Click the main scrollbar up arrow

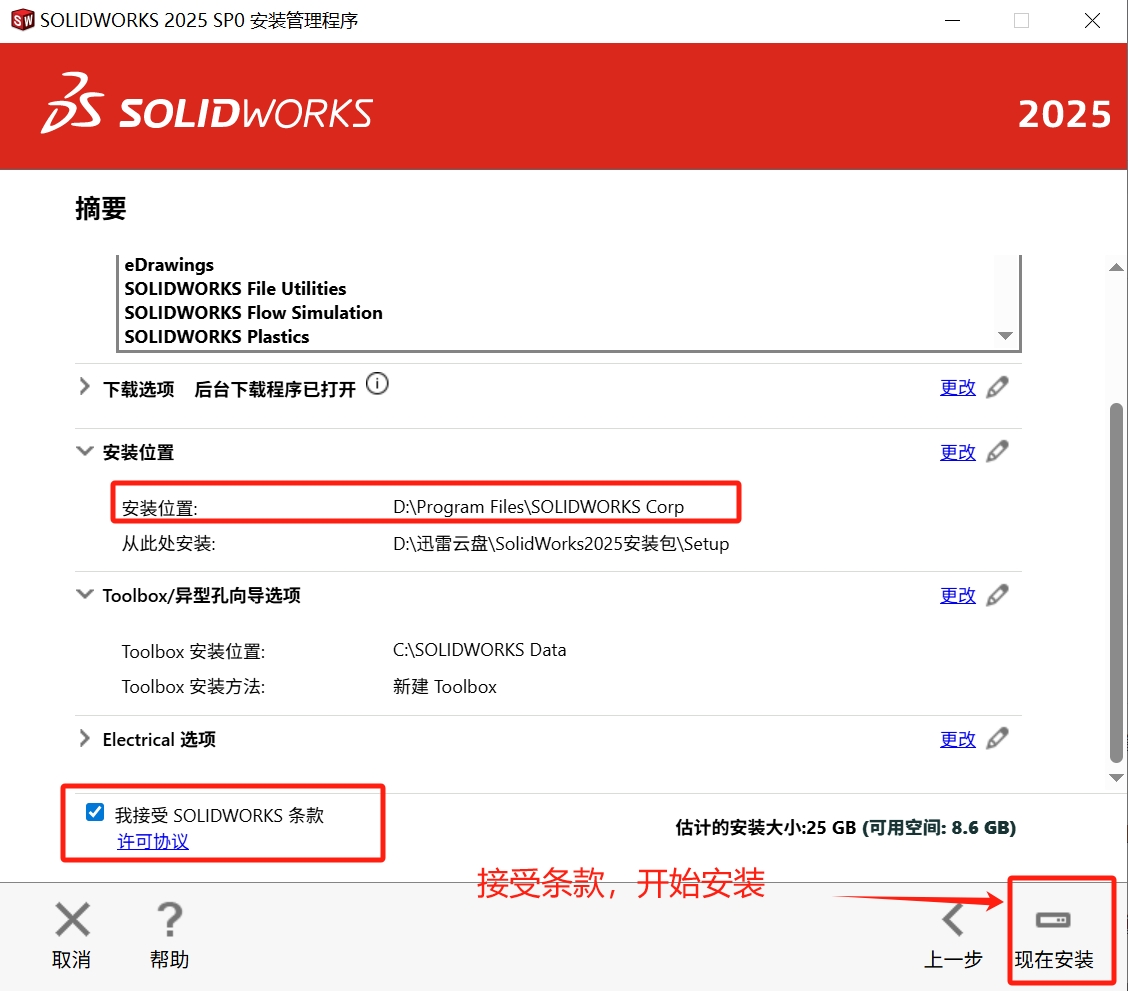pos(1116,267)
